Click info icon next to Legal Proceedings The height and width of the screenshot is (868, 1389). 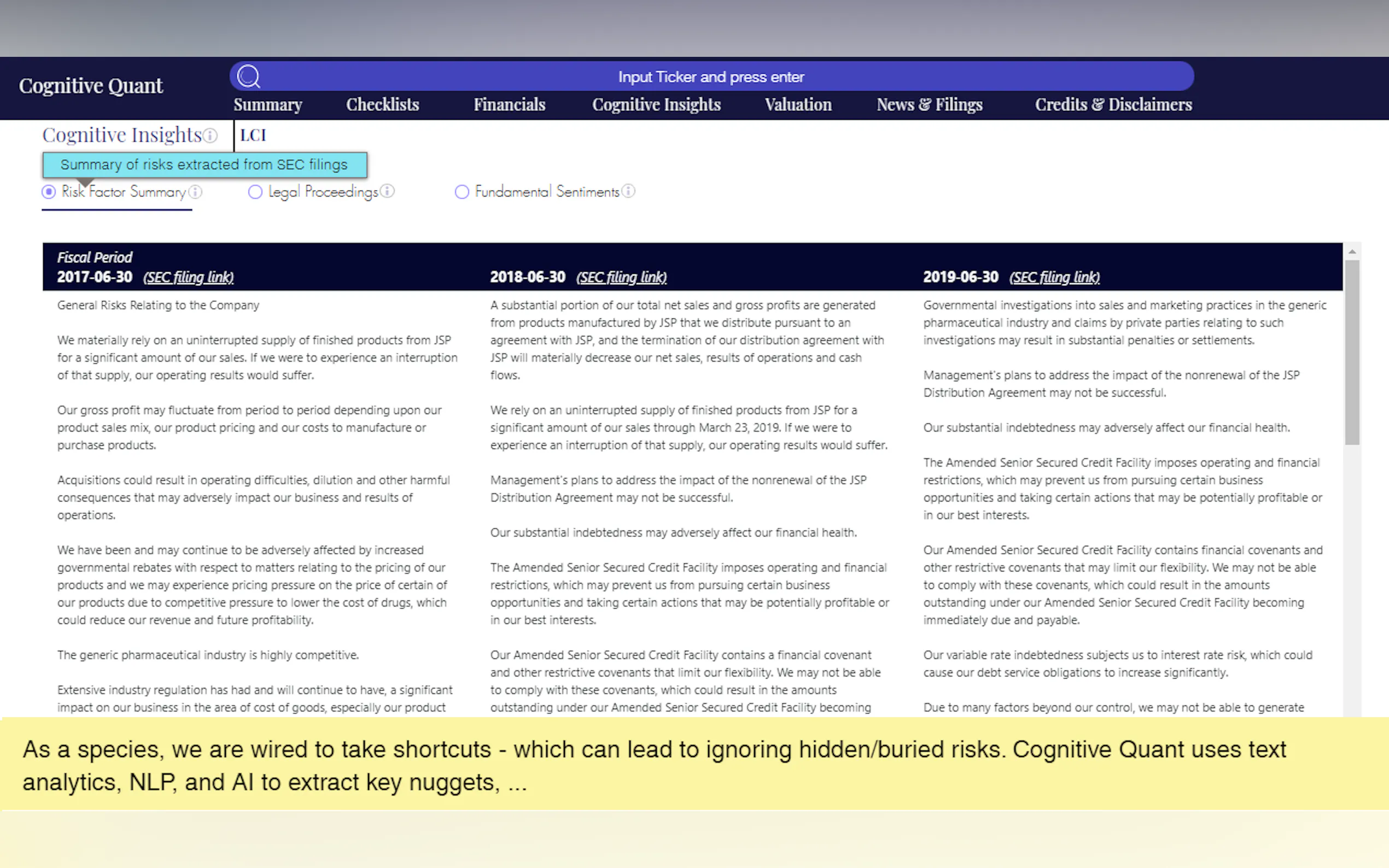(388, 191)
